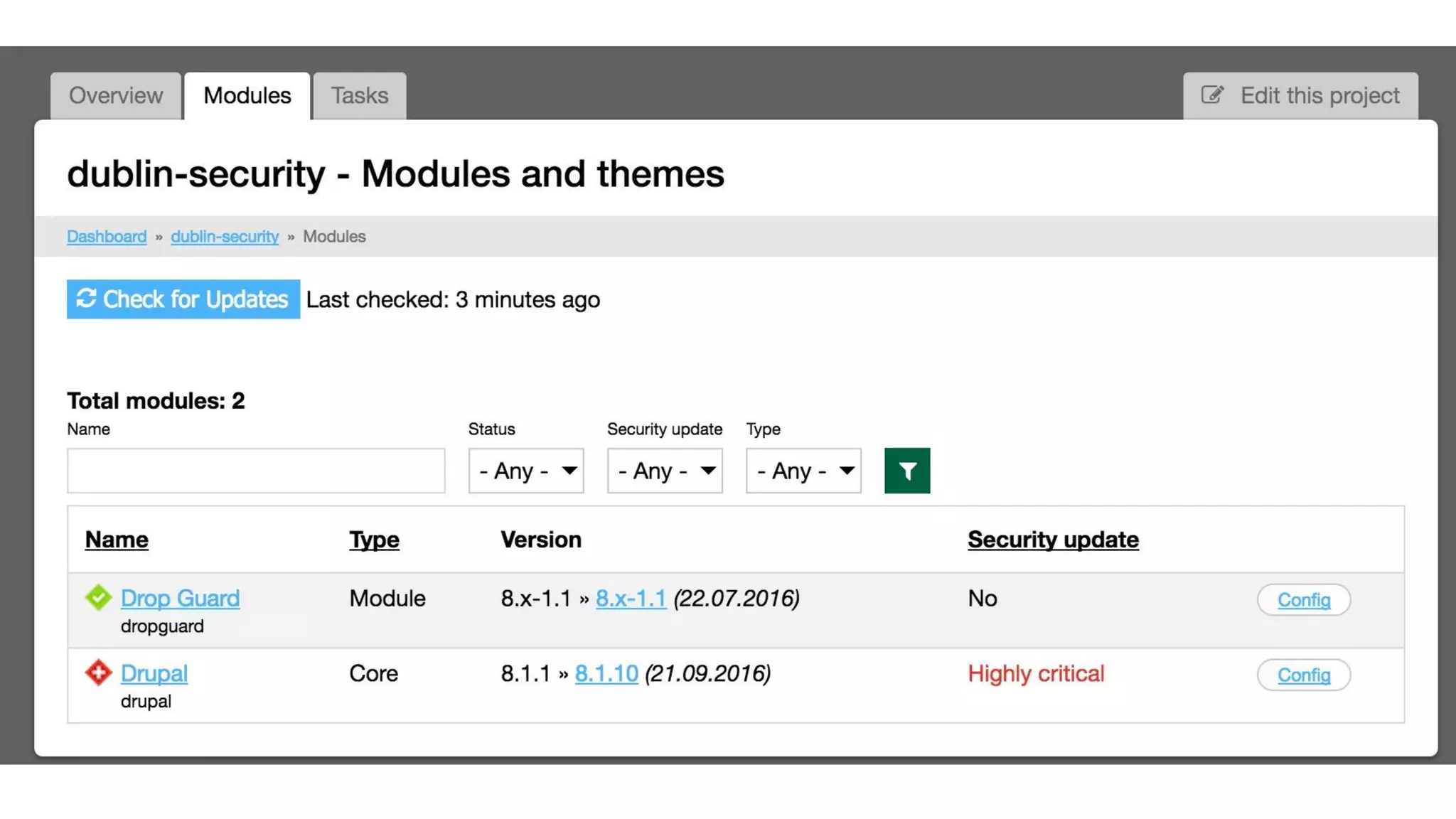Screen dimensions: 1456x819
Task: Expand the Type filter dropdown
Action: [803, 471]
